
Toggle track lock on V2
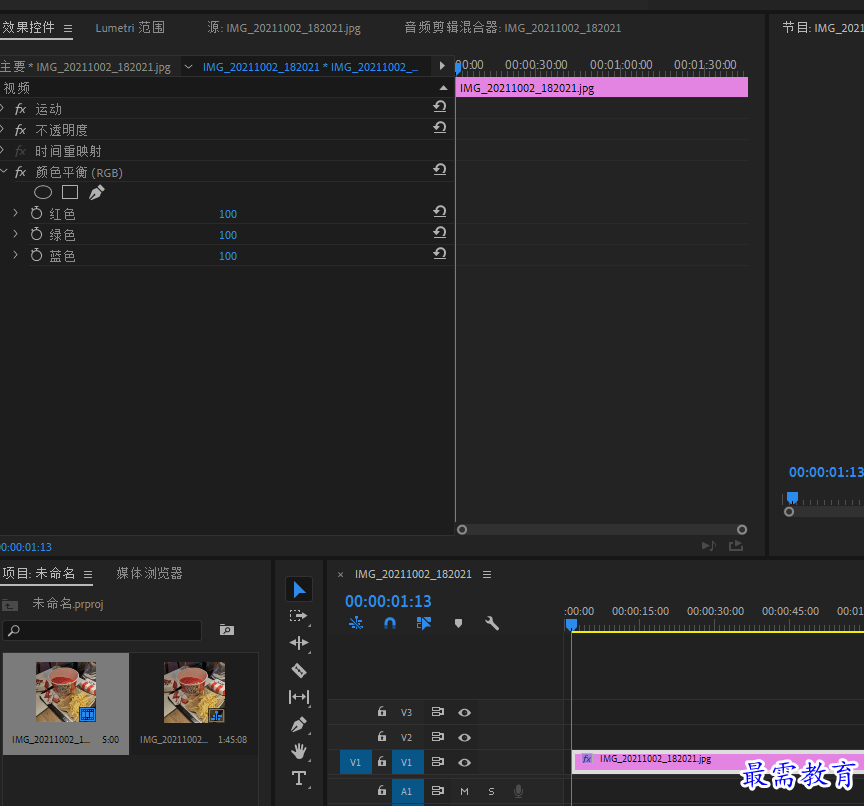(382, 736)
